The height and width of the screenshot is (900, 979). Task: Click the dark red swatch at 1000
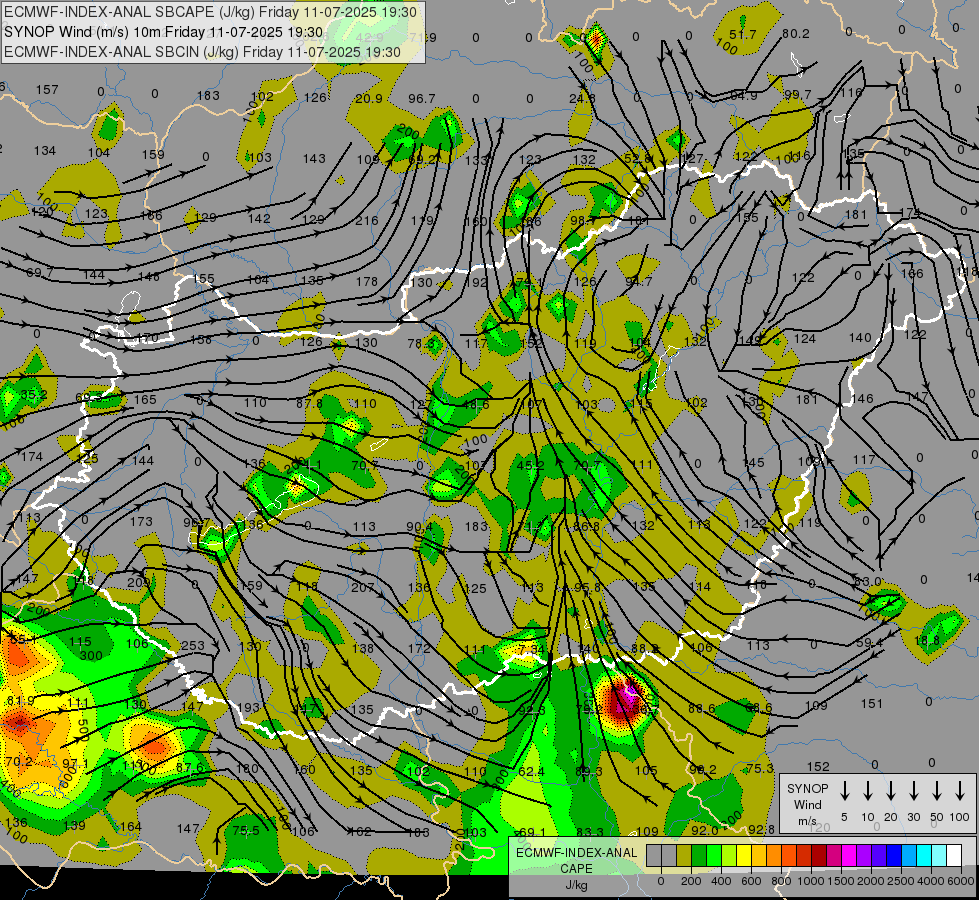coord(819,855)
